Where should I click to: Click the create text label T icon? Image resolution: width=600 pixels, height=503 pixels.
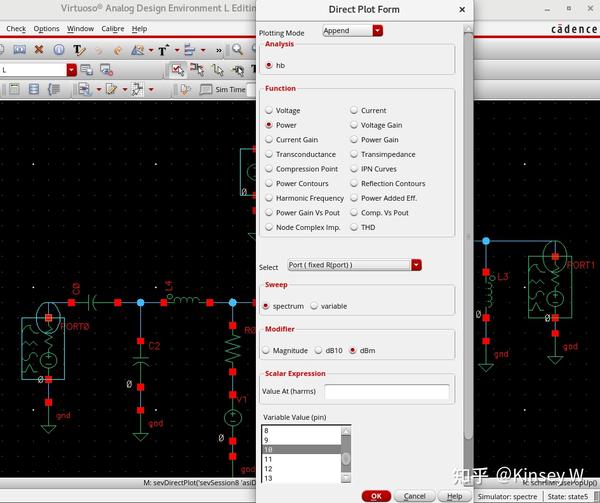(163, 50)
